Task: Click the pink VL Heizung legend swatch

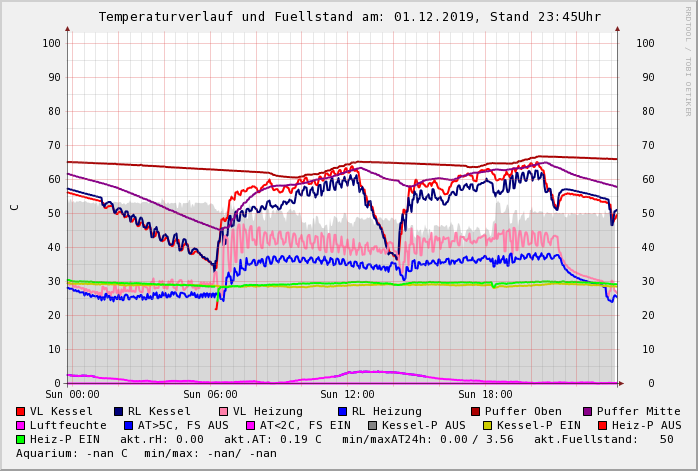Action: pyautogui.click(x=224, y=411)
